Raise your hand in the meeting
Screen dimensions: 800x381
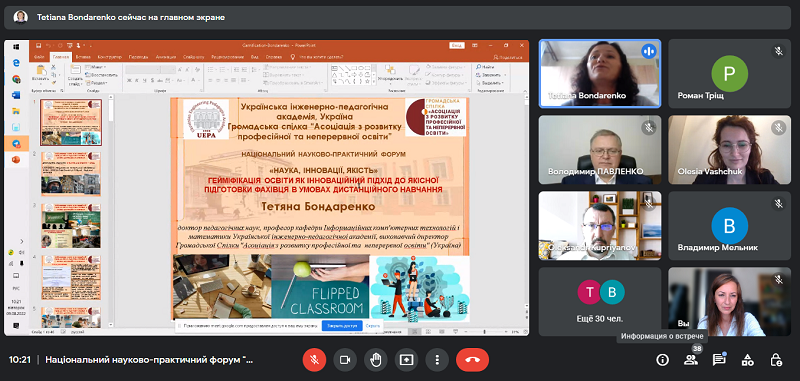[376, 360]
